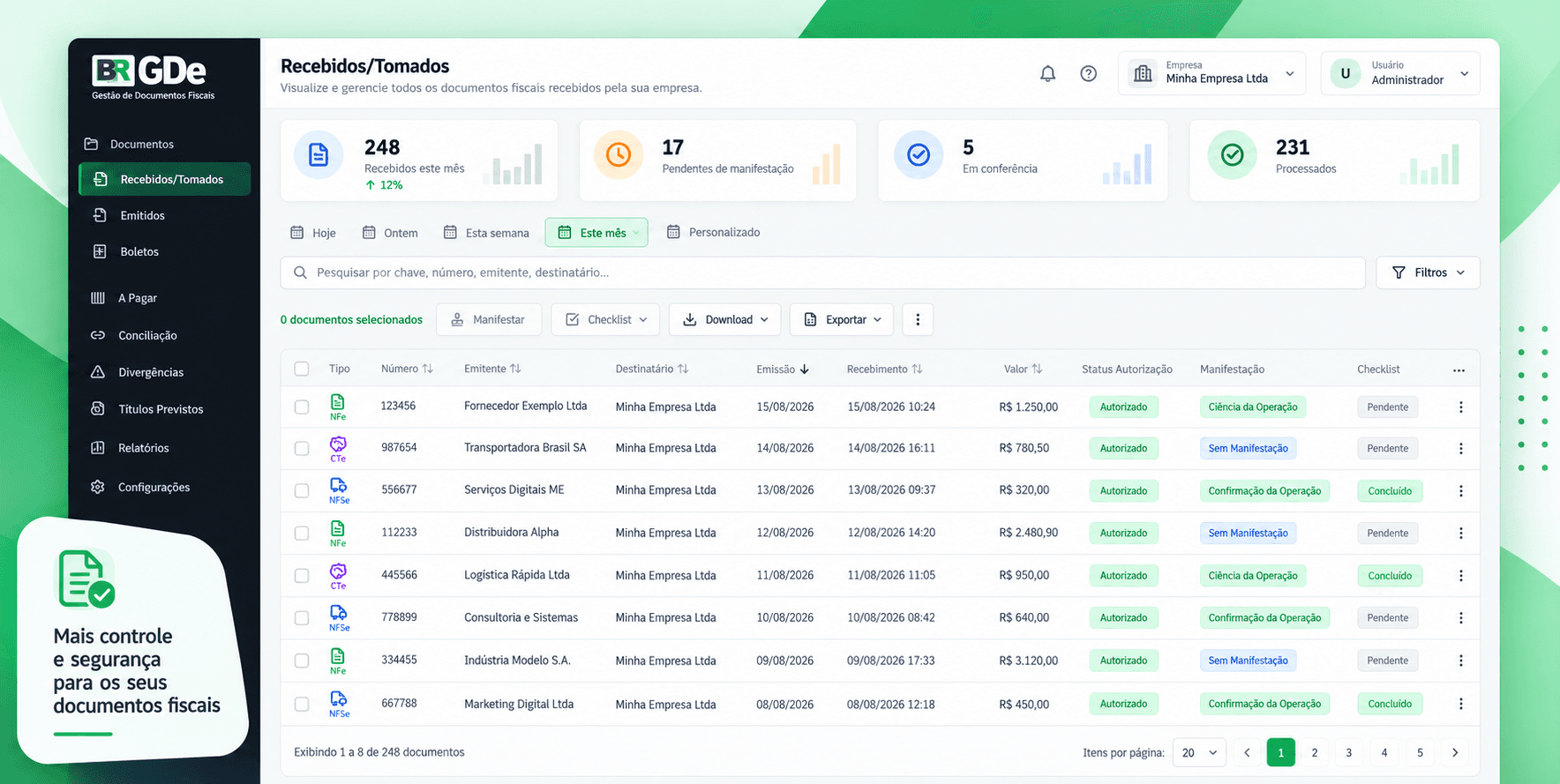Screen dimensions: 1560x784
Task: Open row actions for document 112233
Action: [x=1461, y=534]
